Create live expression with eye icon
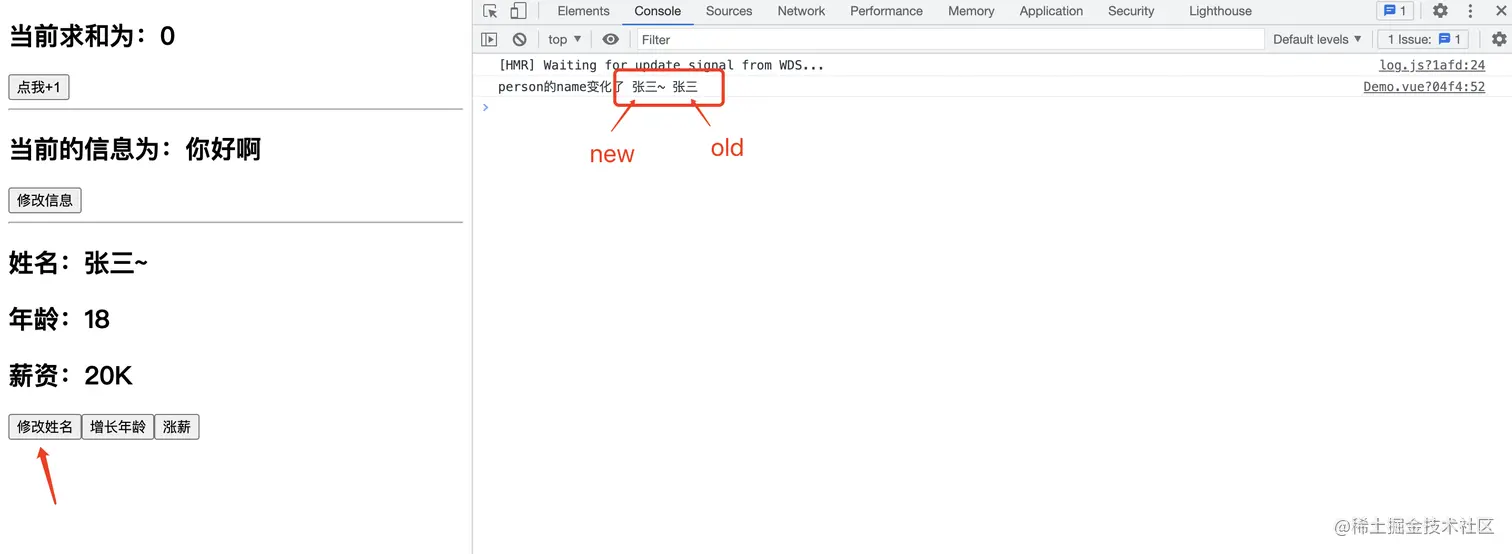This screenshot has height=554, width=1512. 610,39
